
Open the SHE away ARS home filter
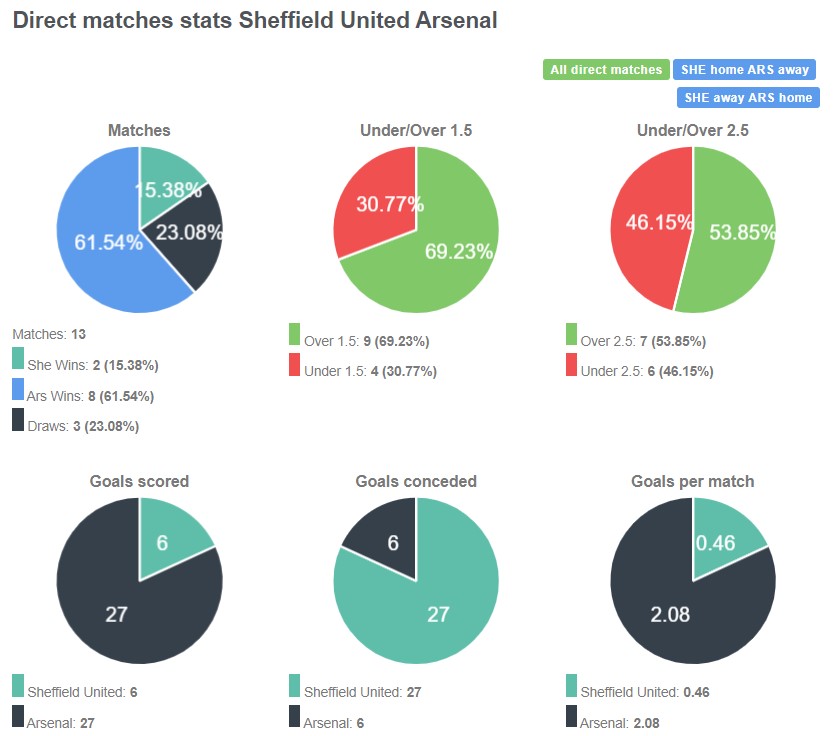coord(745,97)
